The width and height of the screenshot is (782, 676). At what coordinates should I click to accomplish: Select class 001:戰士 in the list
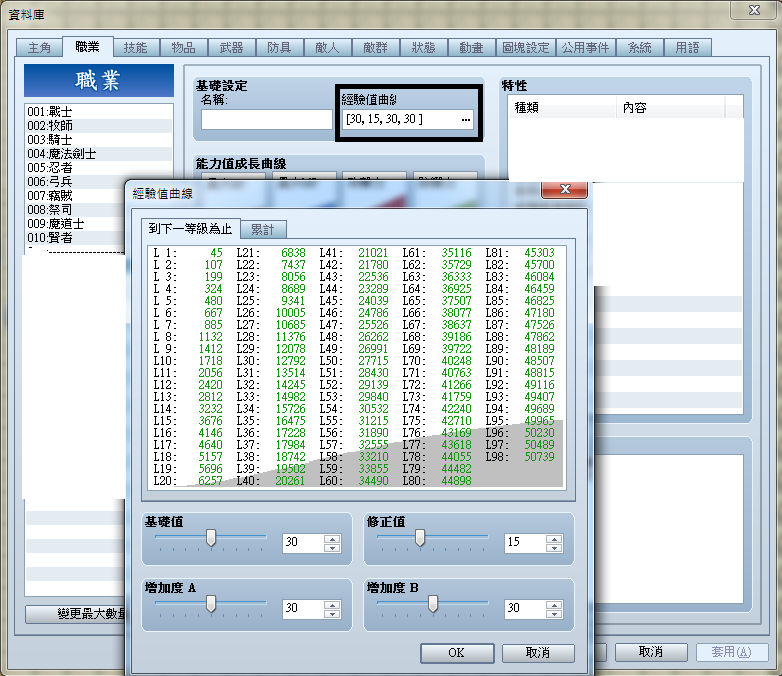pos(99,111)
